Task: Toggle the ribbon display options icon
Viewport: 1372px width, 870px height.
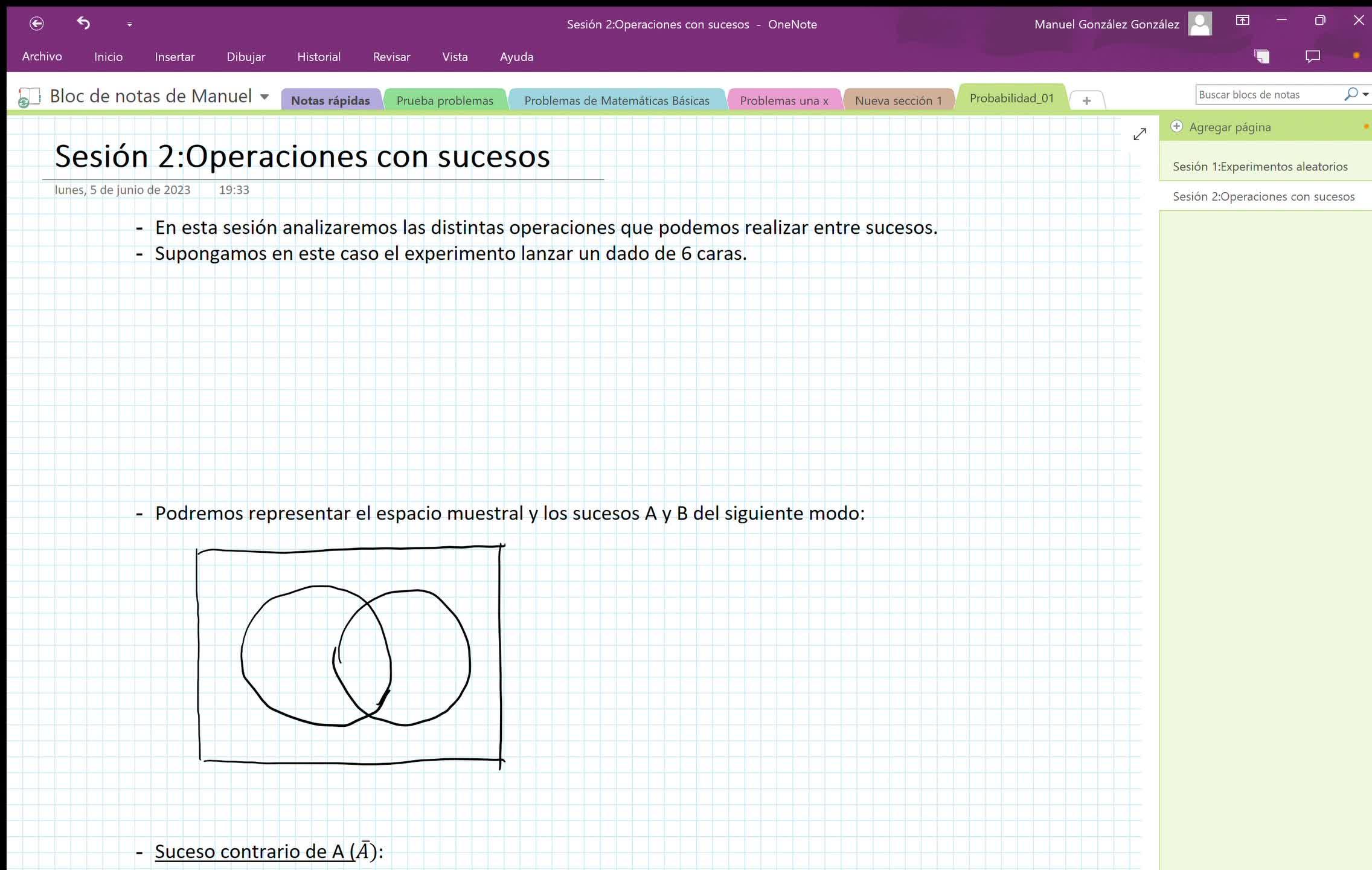Action: [x=1242, y=21]
